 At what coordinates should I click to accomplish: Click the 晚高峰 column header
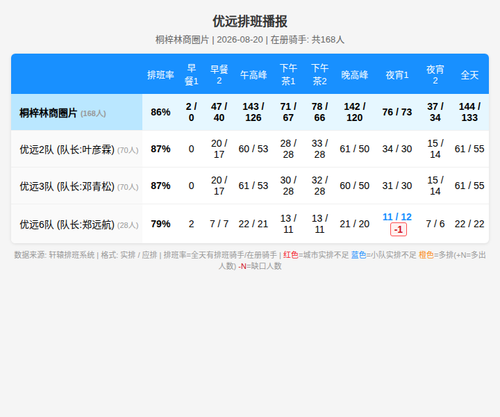(355, 75)
